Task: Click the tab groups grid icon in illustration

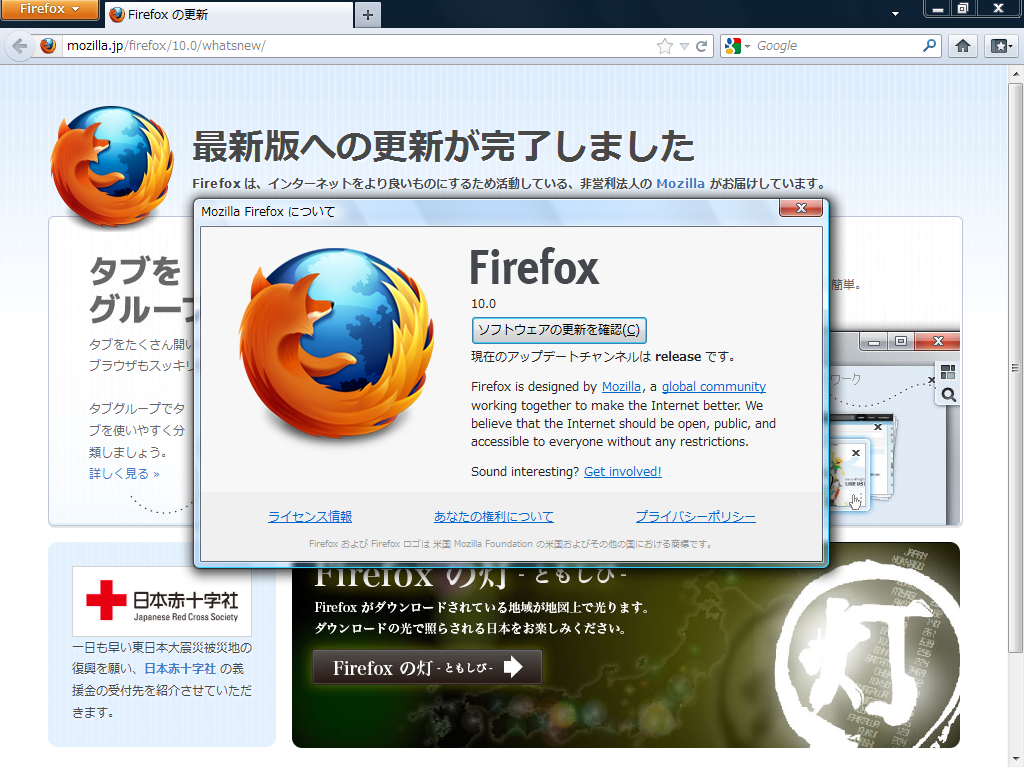Action: click(x=948, y=372)
